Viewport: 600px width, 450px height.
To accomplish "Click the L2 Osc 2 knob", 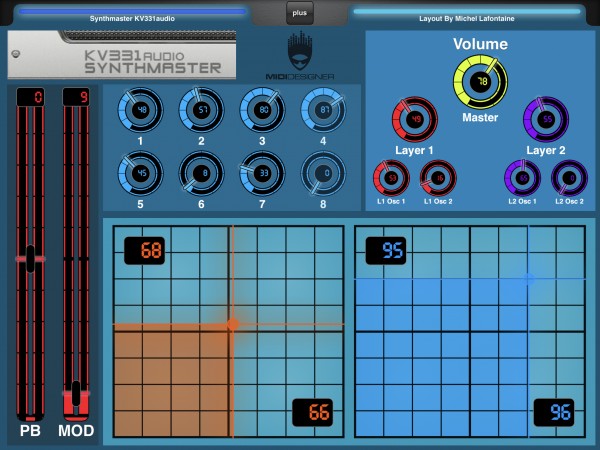I will coord(569,178).
